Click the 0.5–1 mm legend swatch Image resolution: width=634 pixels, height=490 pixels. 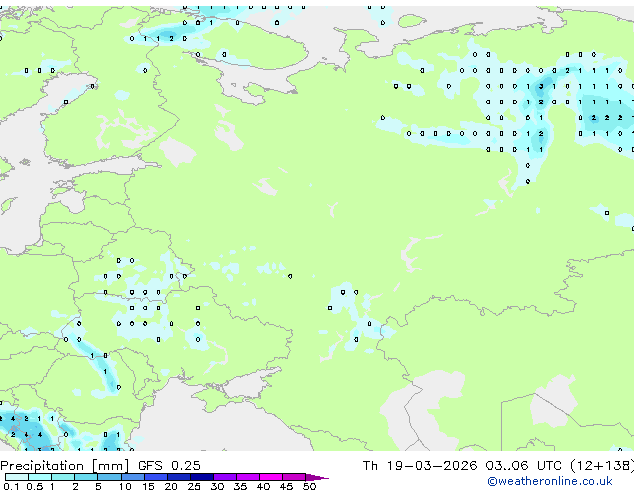40,477
